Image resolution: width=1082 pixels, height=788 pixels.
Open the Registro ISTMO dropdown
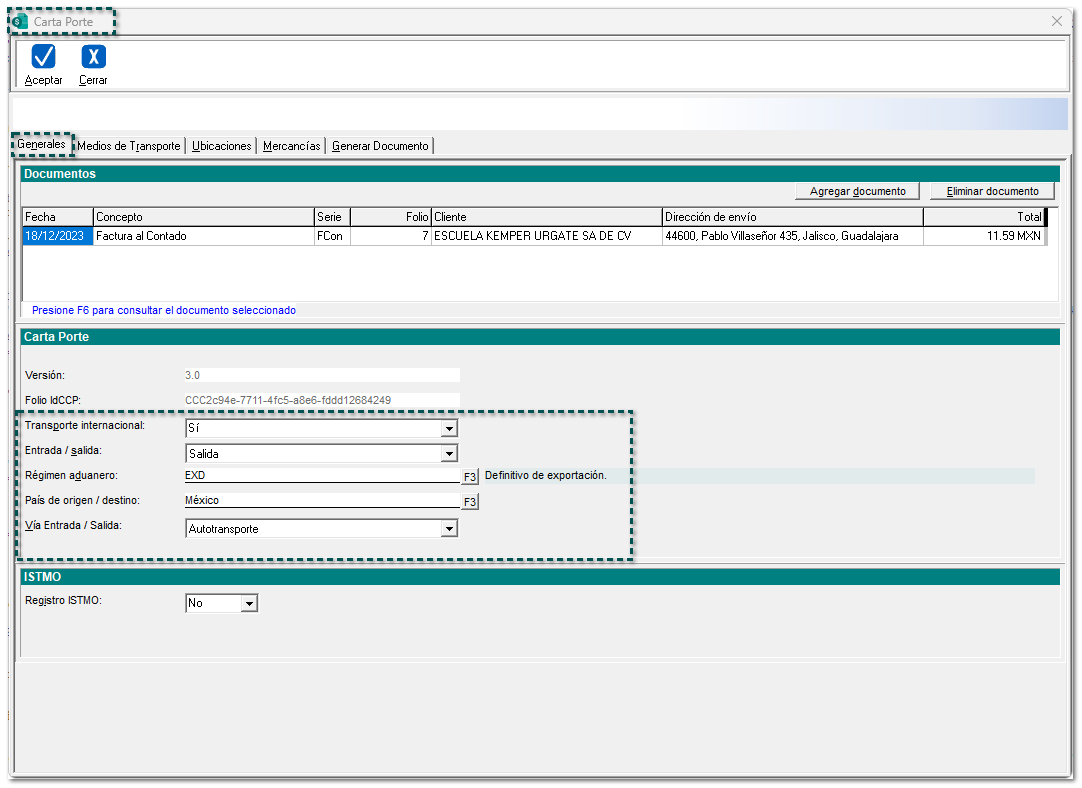249,604
